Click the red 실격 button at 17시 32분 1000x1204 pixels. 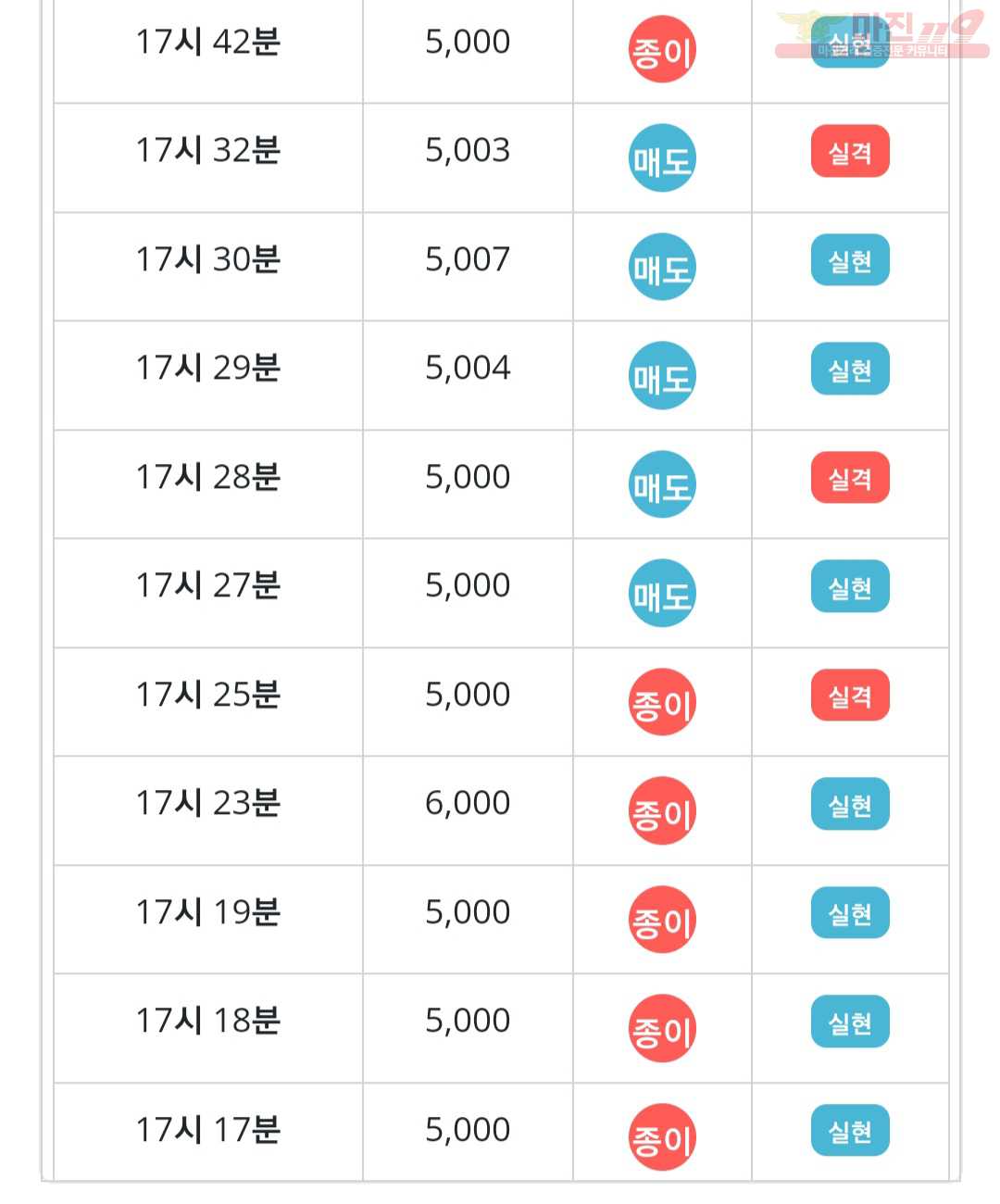(x=850, y=152)
